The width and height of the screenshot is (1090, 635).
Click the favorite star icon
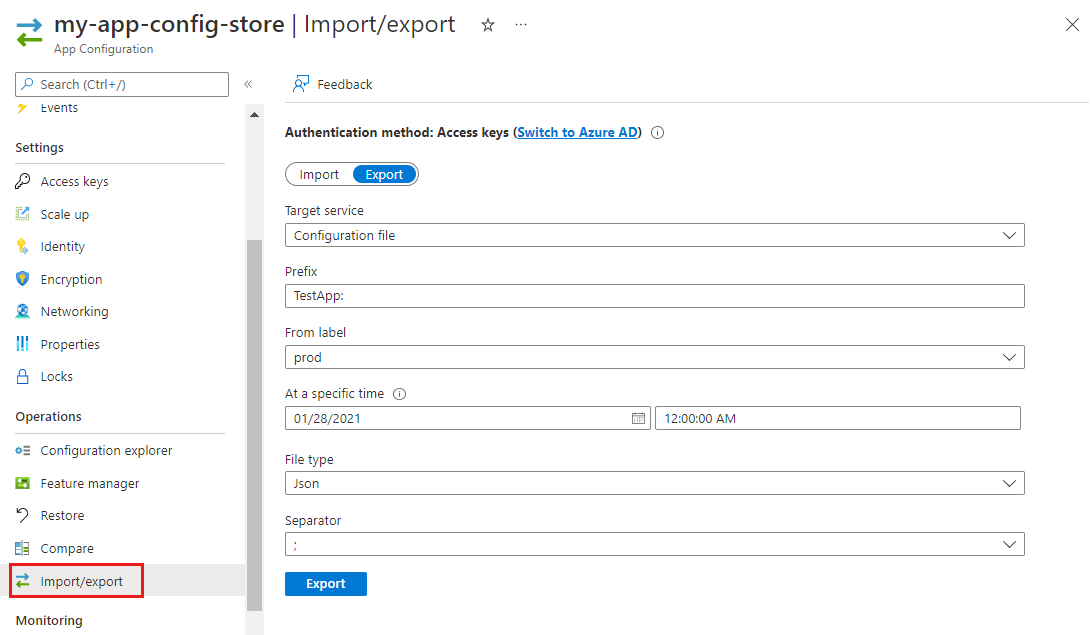(x=488, y=25)
